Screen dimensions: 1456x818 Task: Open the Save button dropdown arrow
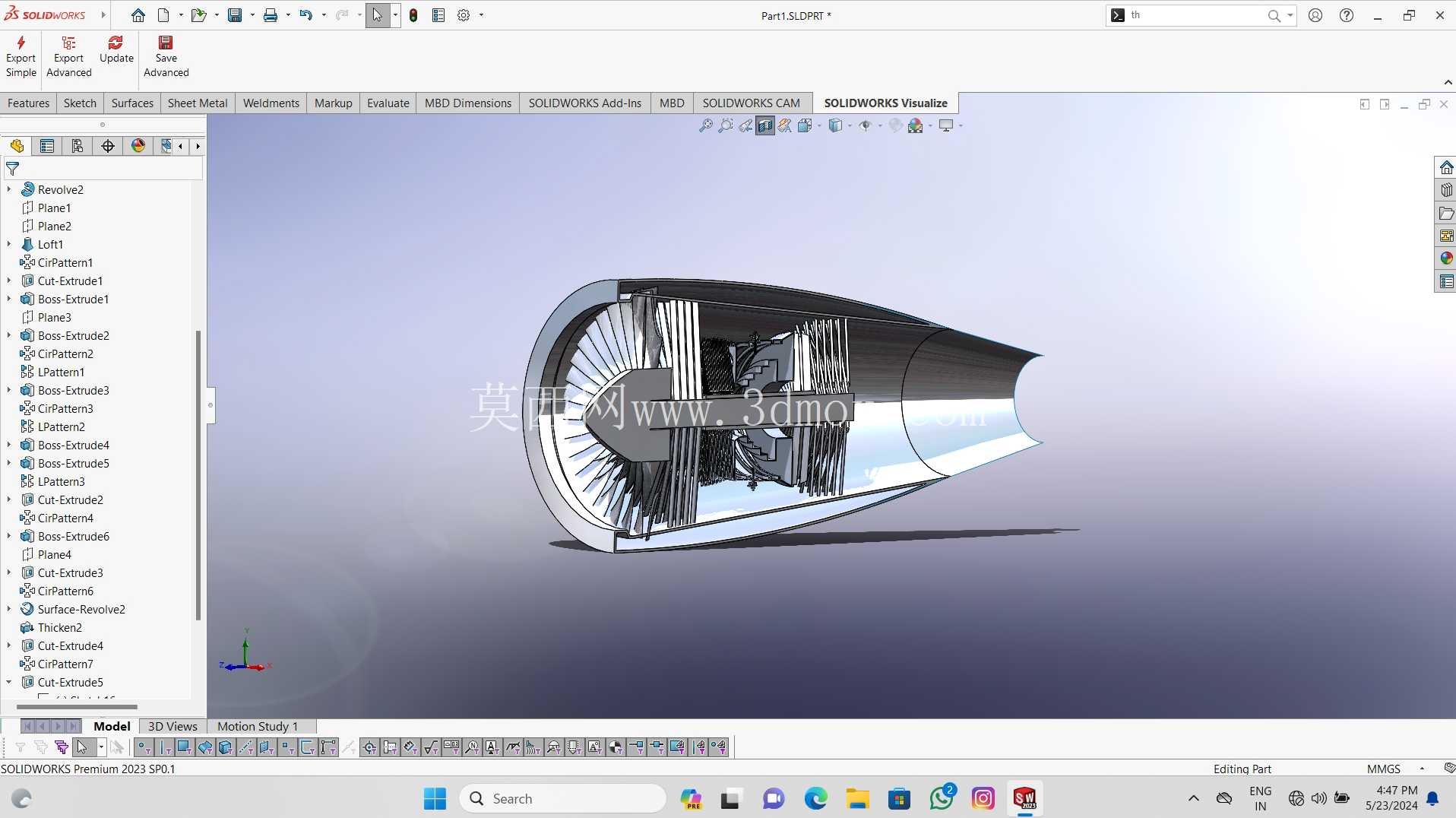[252, 15]
